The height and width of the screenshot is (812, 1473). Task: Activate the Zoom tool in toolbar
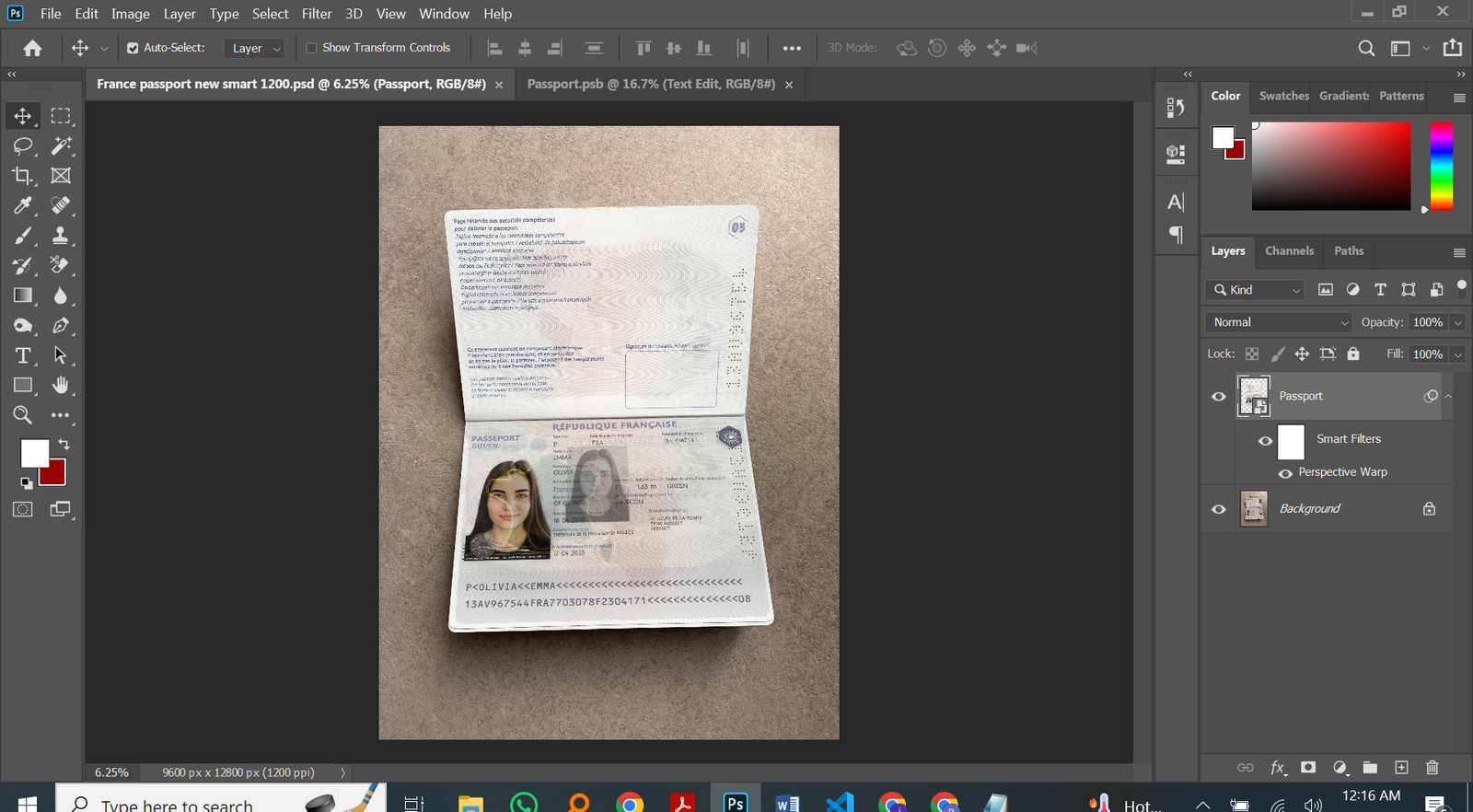coord(23,415)
